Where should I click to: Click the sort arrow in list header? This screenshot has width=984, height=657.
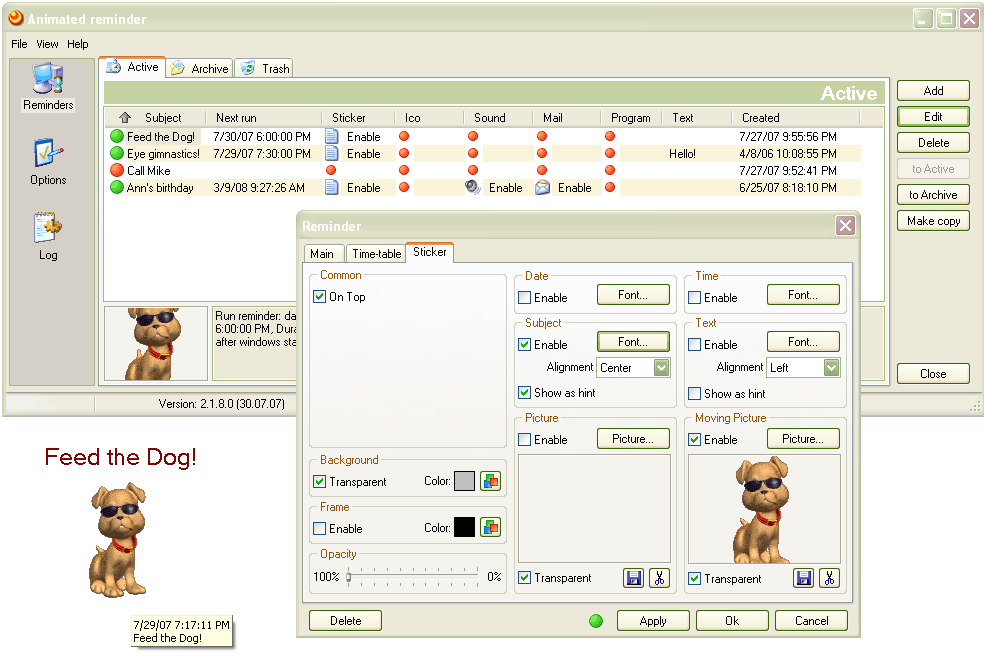click(125, 118)
